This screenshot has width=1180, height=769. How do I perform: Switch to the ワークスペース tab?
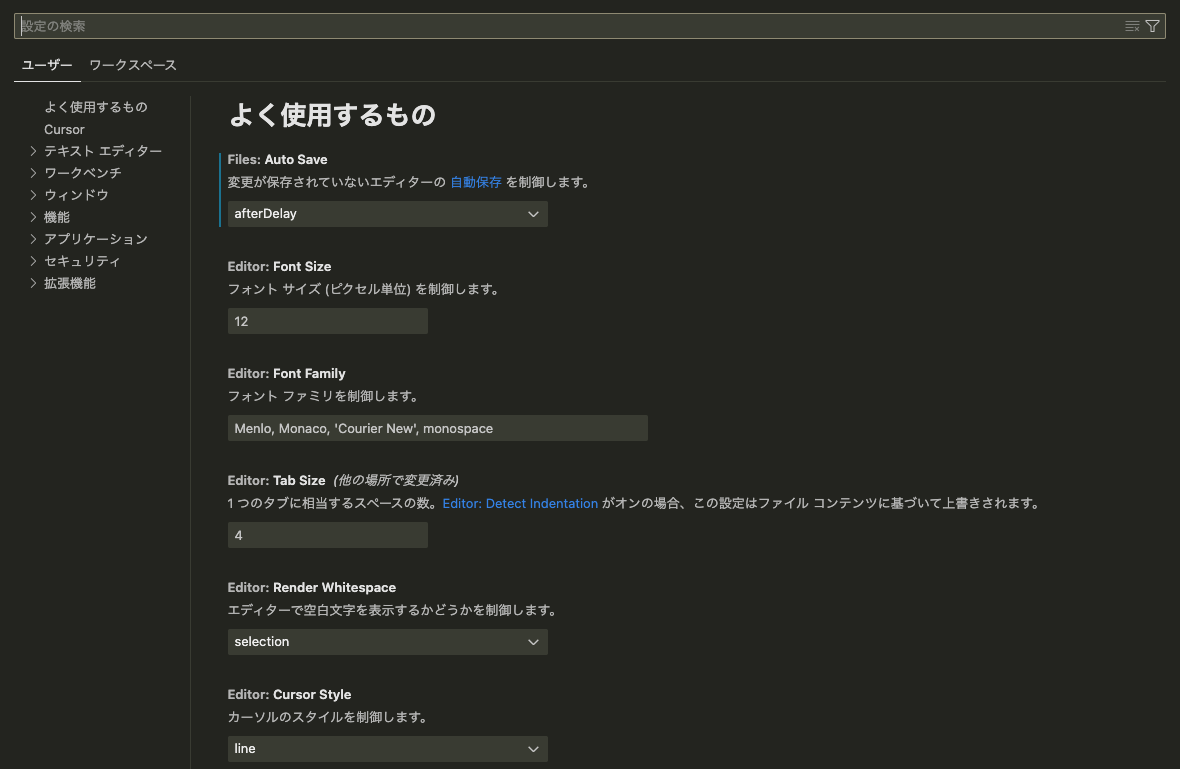pos(132,65)
